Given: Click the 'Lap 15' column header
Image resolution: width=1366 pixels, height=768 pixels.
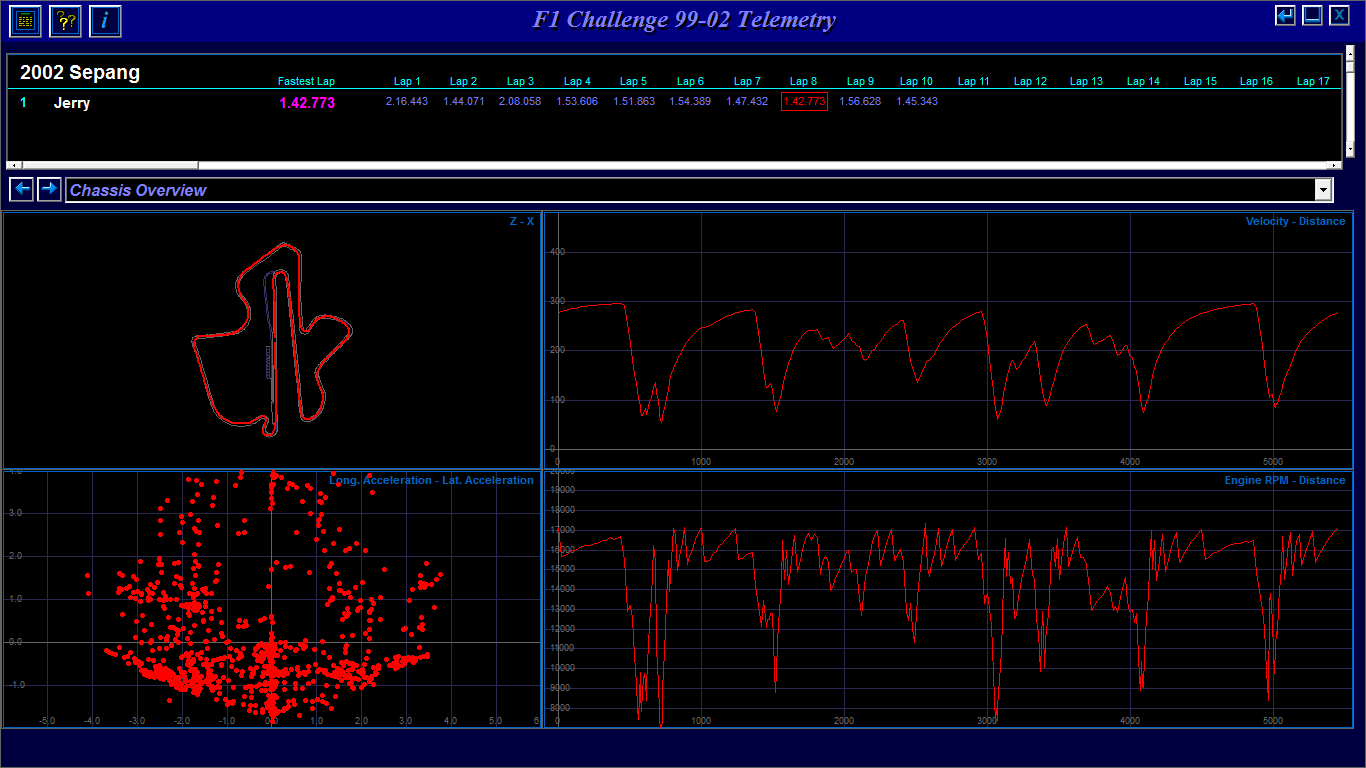Looking at the screenshot, I should 1200,82.
